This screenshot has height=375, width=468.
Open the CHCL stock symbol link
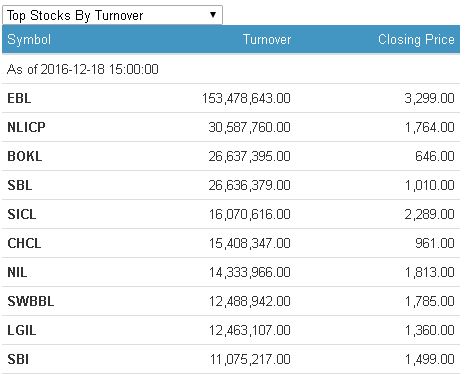click(x=24, y=243)
